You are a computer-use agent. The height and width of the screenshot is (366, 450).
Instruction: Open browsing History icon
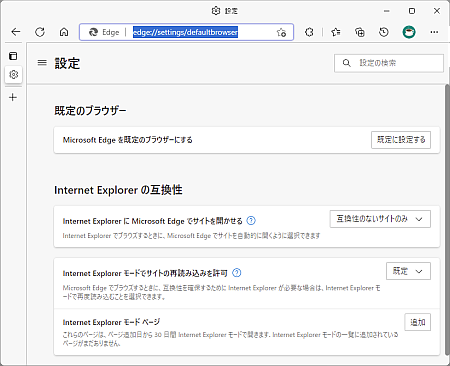pos(384,32)
